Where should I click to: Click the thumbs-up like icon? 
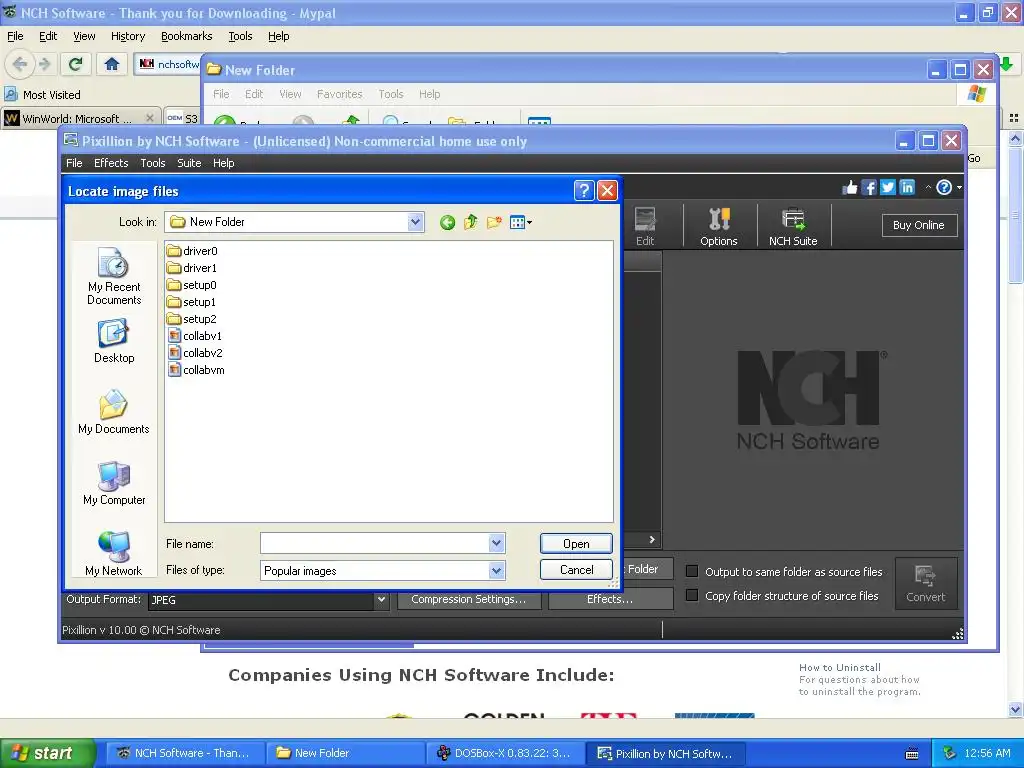click(x=850, y=188)
